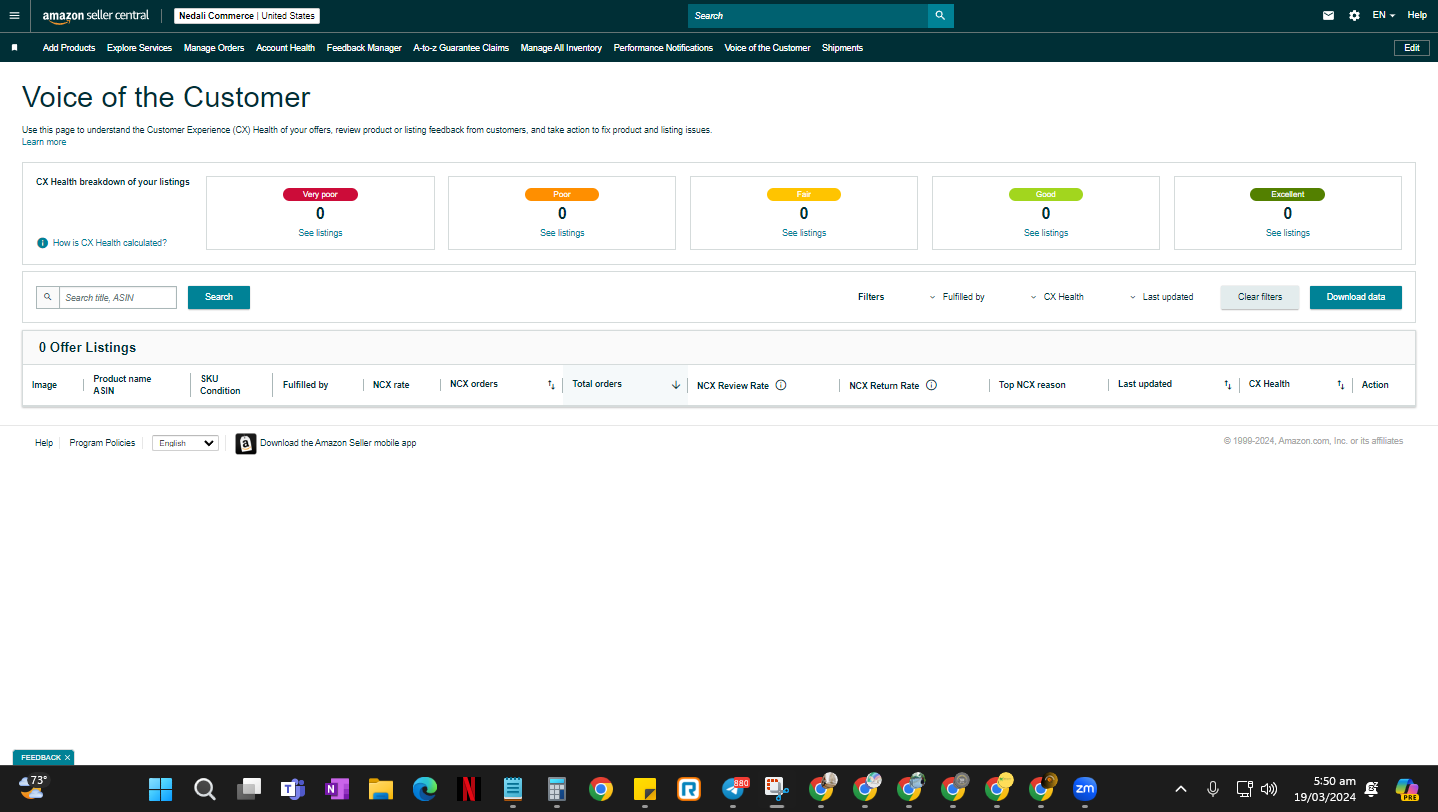The height and width of the screenshot is (812, 1438).
Task: Open Help in the top right header
Action: coord(1417,16)
